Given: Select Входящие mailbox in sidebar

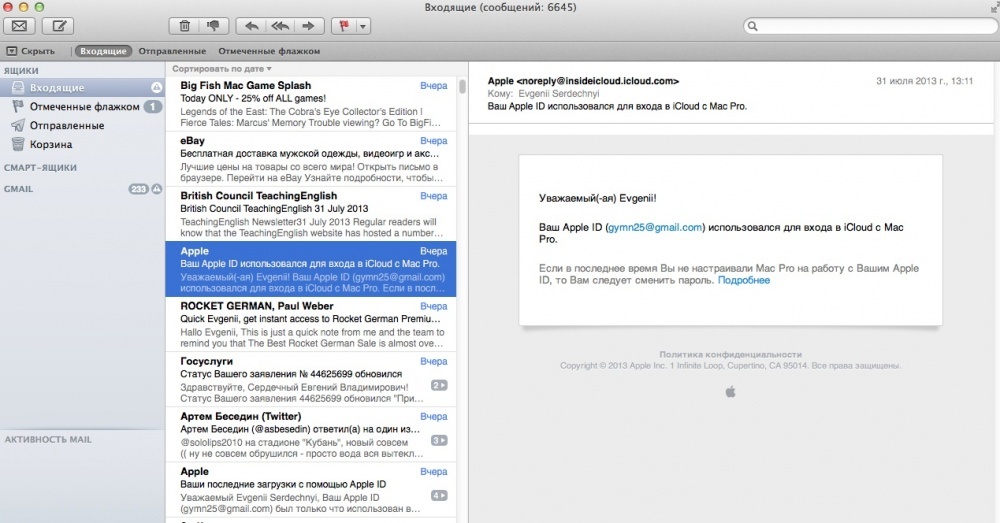Looking at the screenshot, I should pos(82,87).
